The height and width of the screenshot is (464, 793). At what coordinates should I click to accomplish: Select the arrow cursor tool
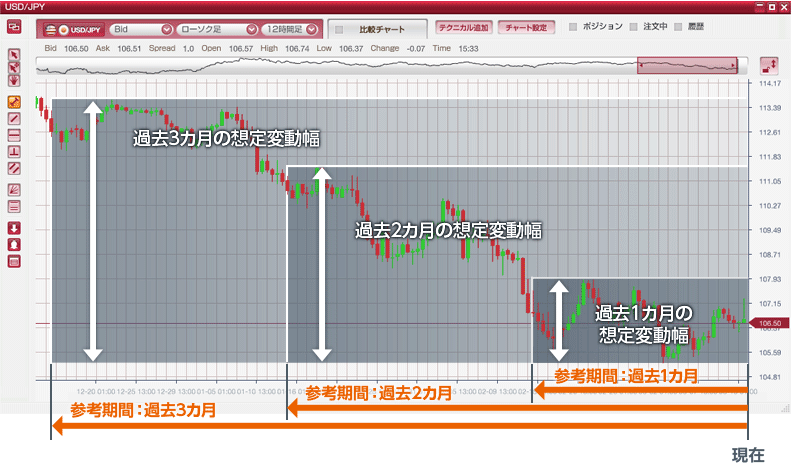(14, 55)
